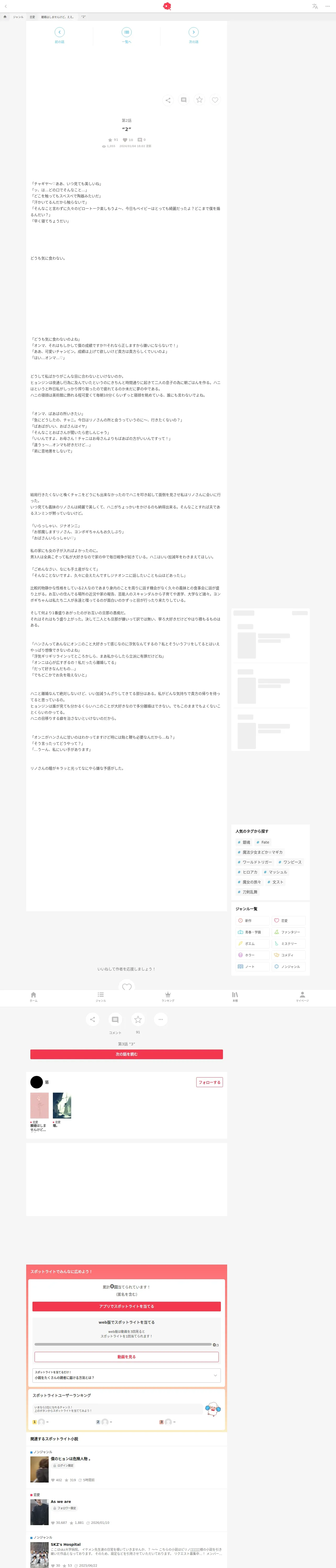Select the マッシュル tag
This screenshot has height=1568, width=336.
click(x=276, y=872)
